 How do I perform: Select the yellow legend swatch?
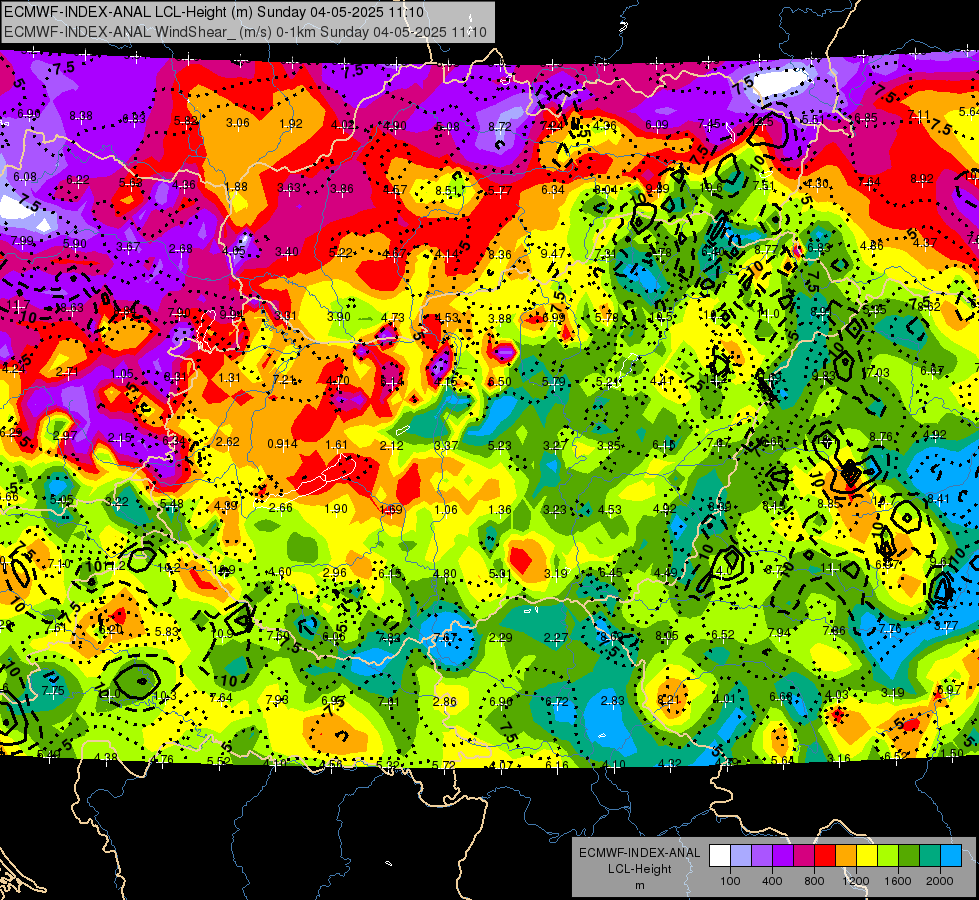(x=867, y=856)
